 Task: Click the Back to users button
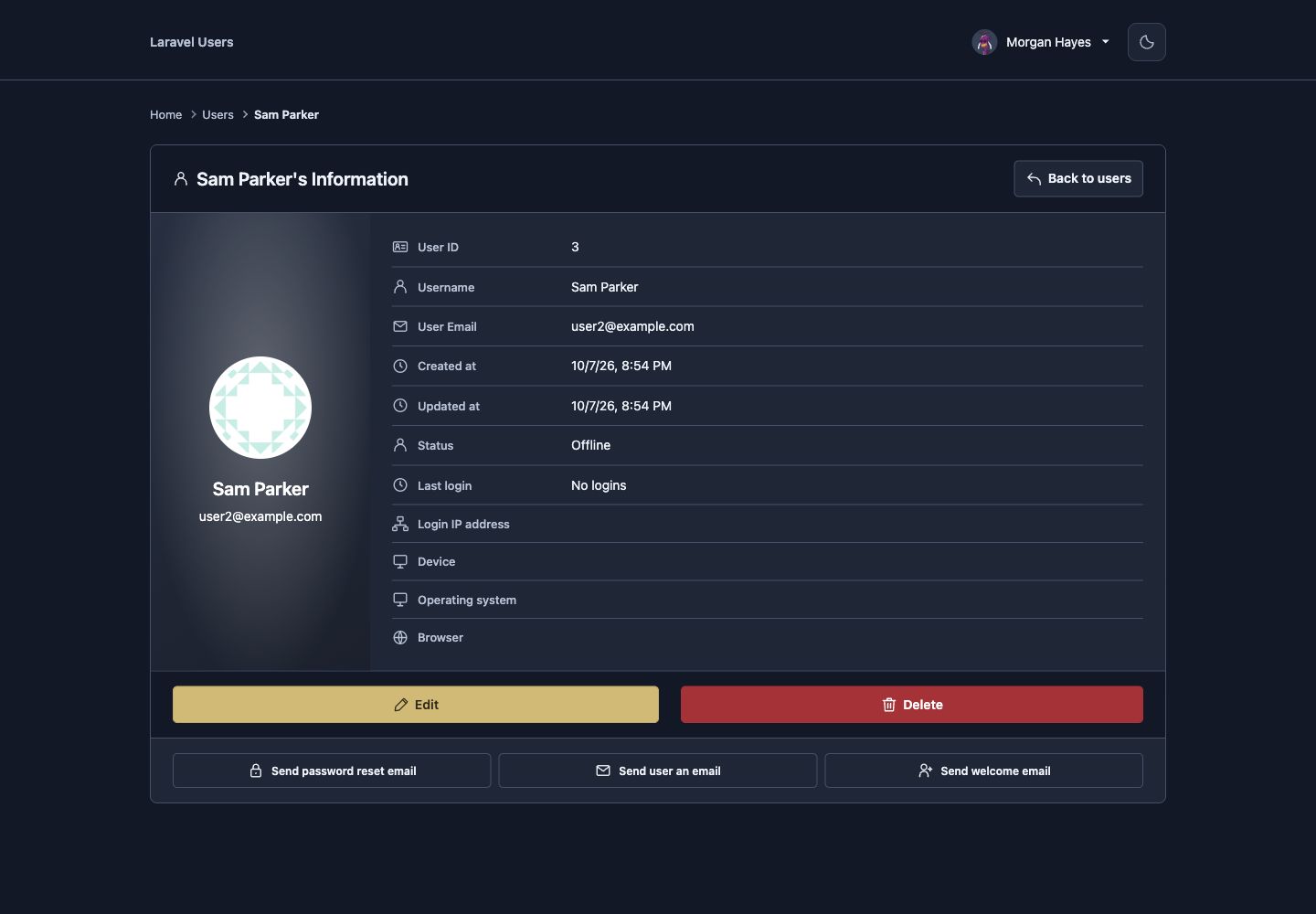[x=1078, y=178]
